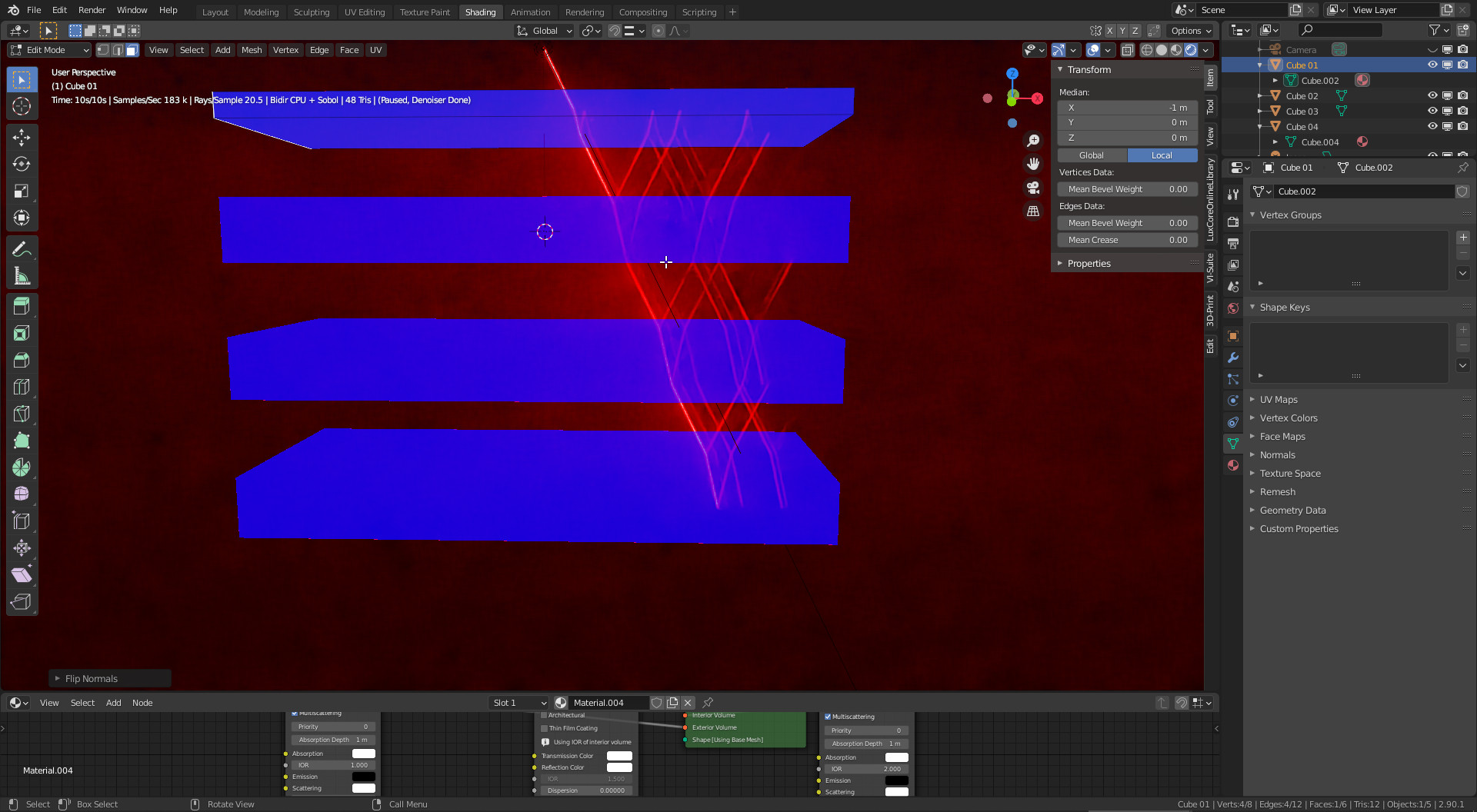Click the Mean Crease value field
This screenshot has height=812, width=1477.
[1127, 240]
